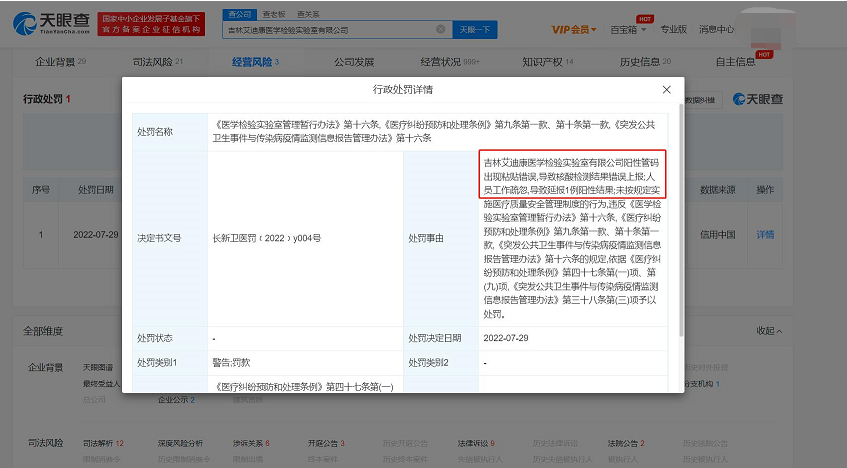
Task: Select the 司法风险 navigation tab
Action: (x=153, y=62)
